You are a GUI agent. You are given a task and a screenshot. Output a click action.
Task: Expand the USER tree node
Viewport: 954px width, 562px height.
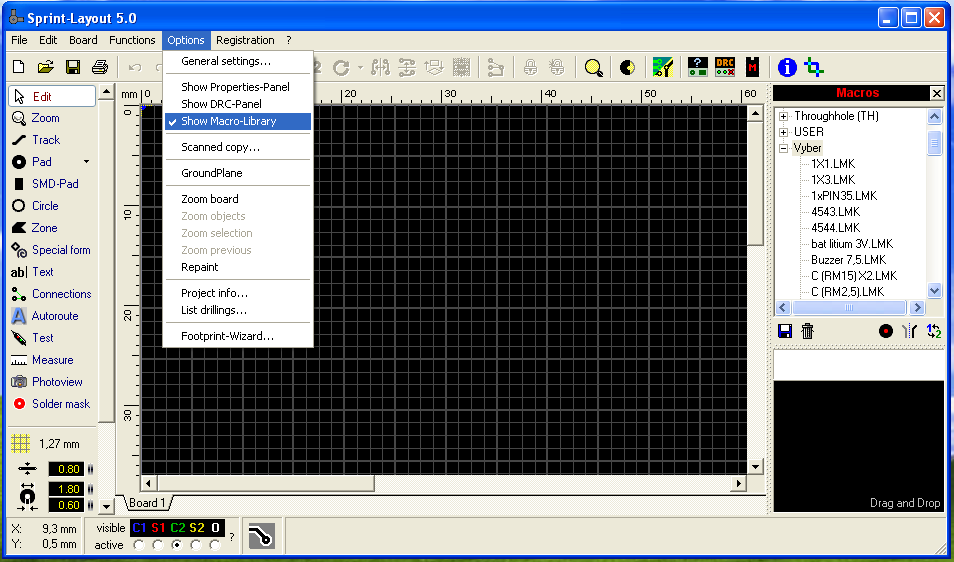[x=784, y=132]
